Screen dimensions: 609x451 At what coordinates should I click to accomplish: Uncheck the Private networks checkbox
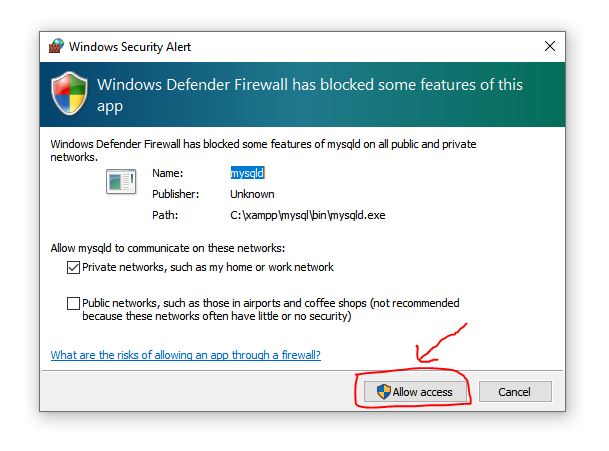tap(73, 268)
